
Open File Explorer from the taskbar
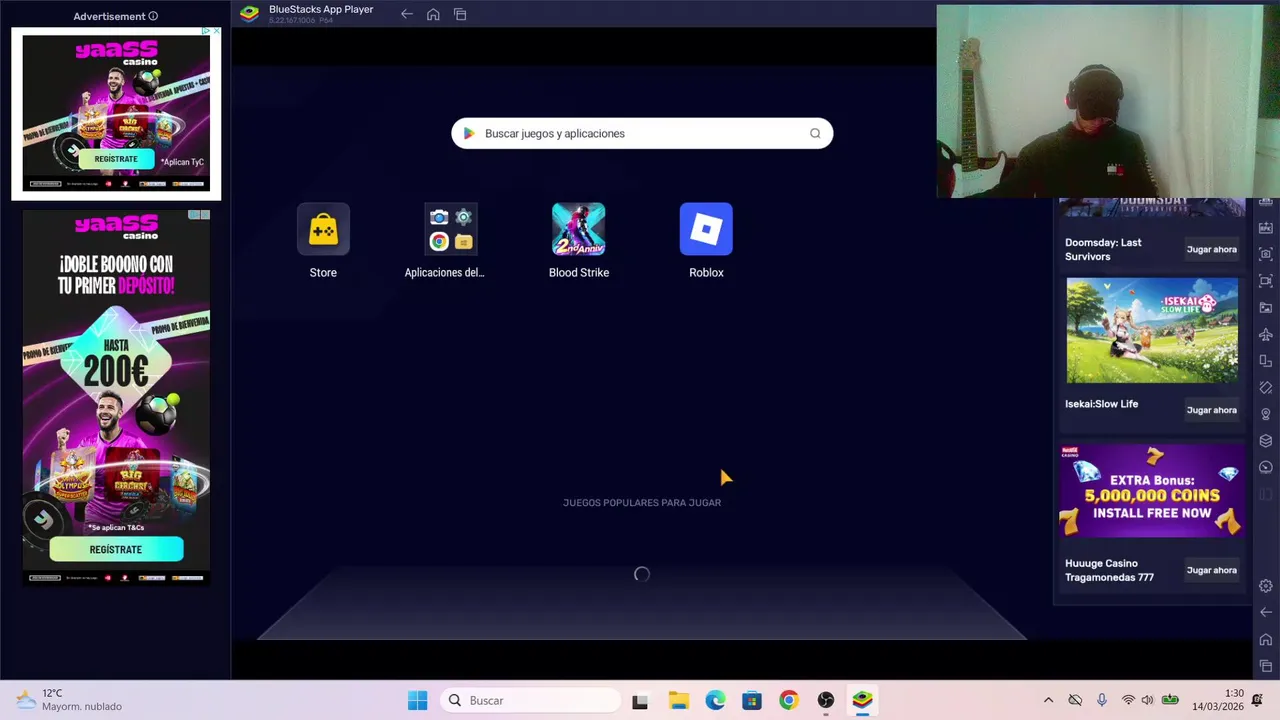click(x=678, y=700)
